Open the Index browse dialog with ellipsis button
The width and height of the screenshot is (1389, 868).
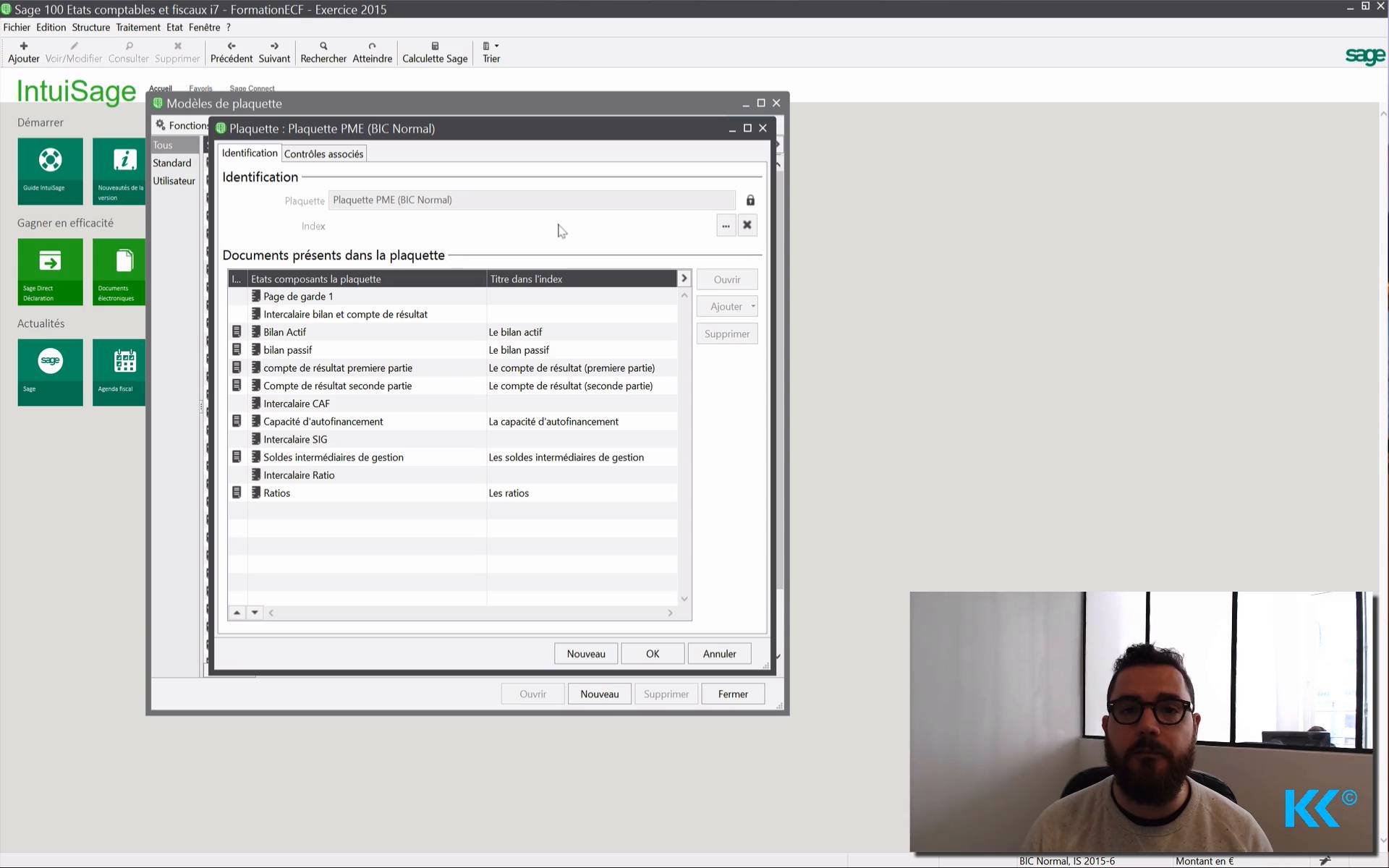coord(726,225)
